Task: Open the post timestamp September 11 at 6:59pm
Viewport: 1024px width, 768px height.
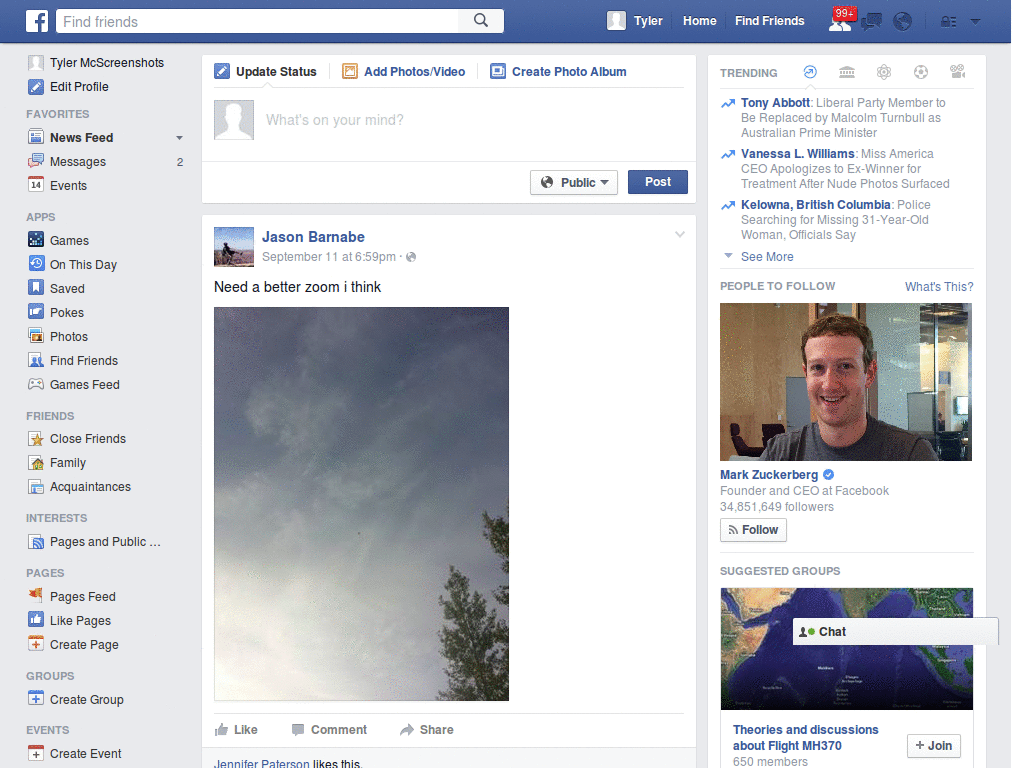Action: tap(328, 257)
